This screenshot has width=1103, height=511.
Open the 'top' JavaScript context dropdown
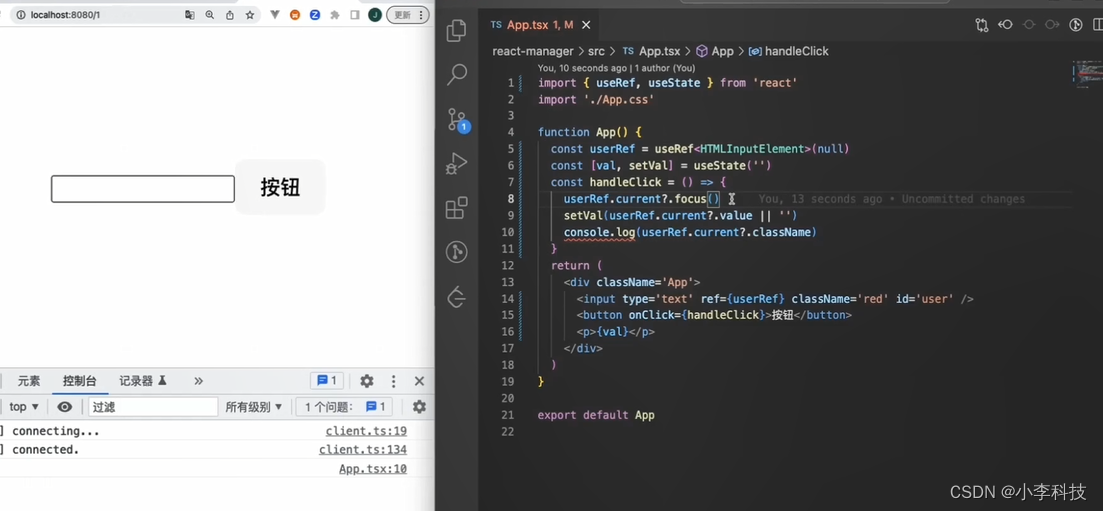pos(24,407)
